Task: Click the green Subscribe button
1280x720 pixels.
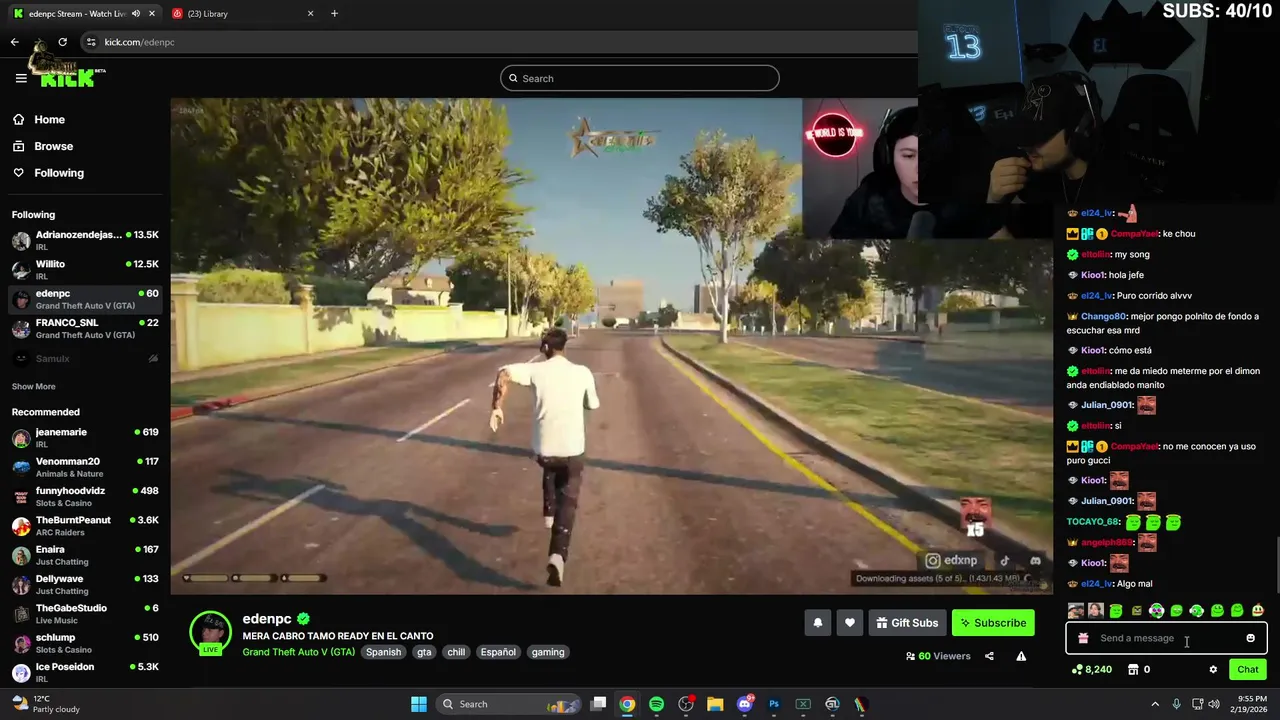Action: coord(993,623)
